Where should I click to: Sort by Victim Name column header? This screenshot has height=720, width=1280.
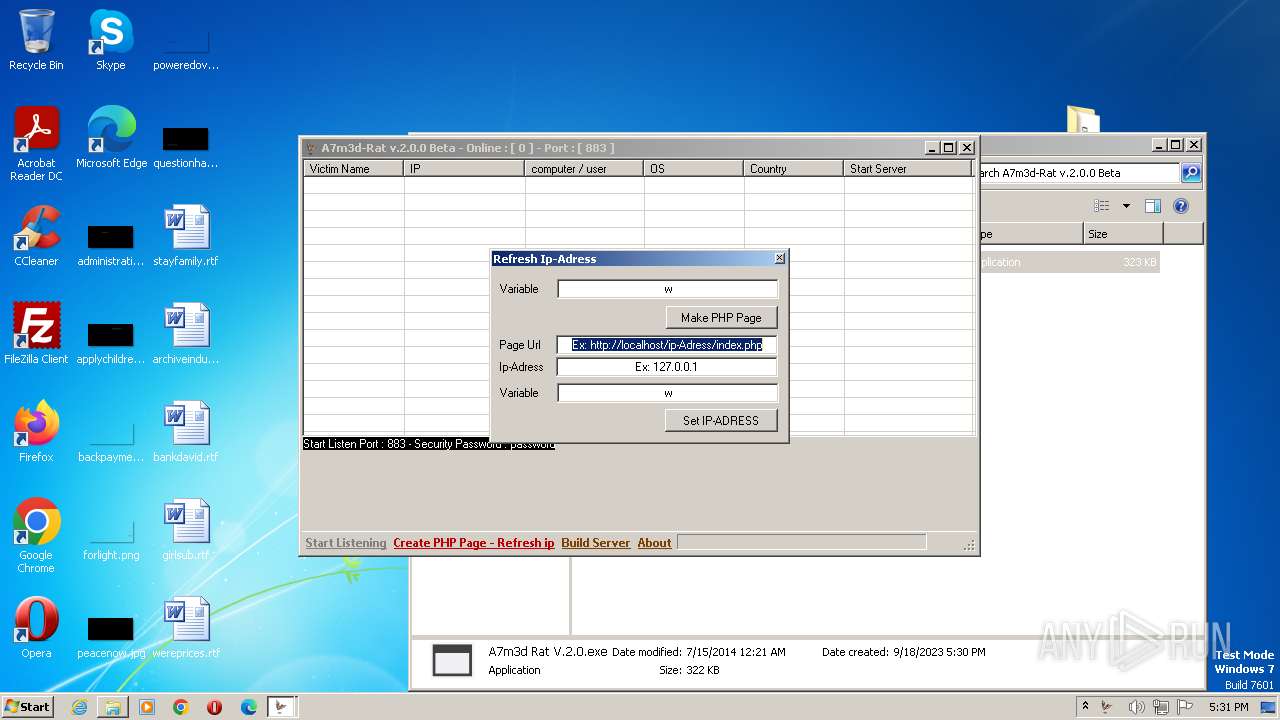tap(354, 169)
